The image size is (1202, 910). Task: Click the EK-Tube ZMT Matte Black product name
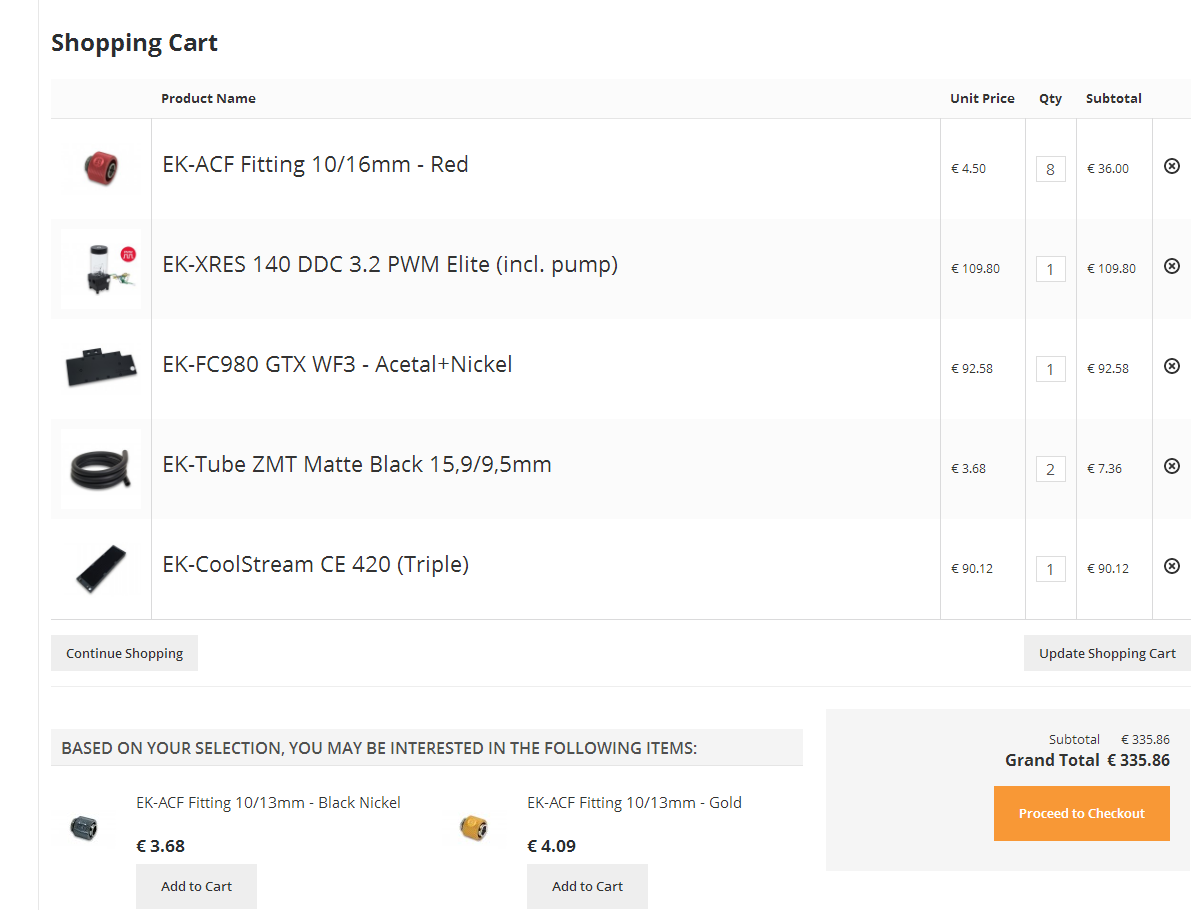(x=357, y=465)
